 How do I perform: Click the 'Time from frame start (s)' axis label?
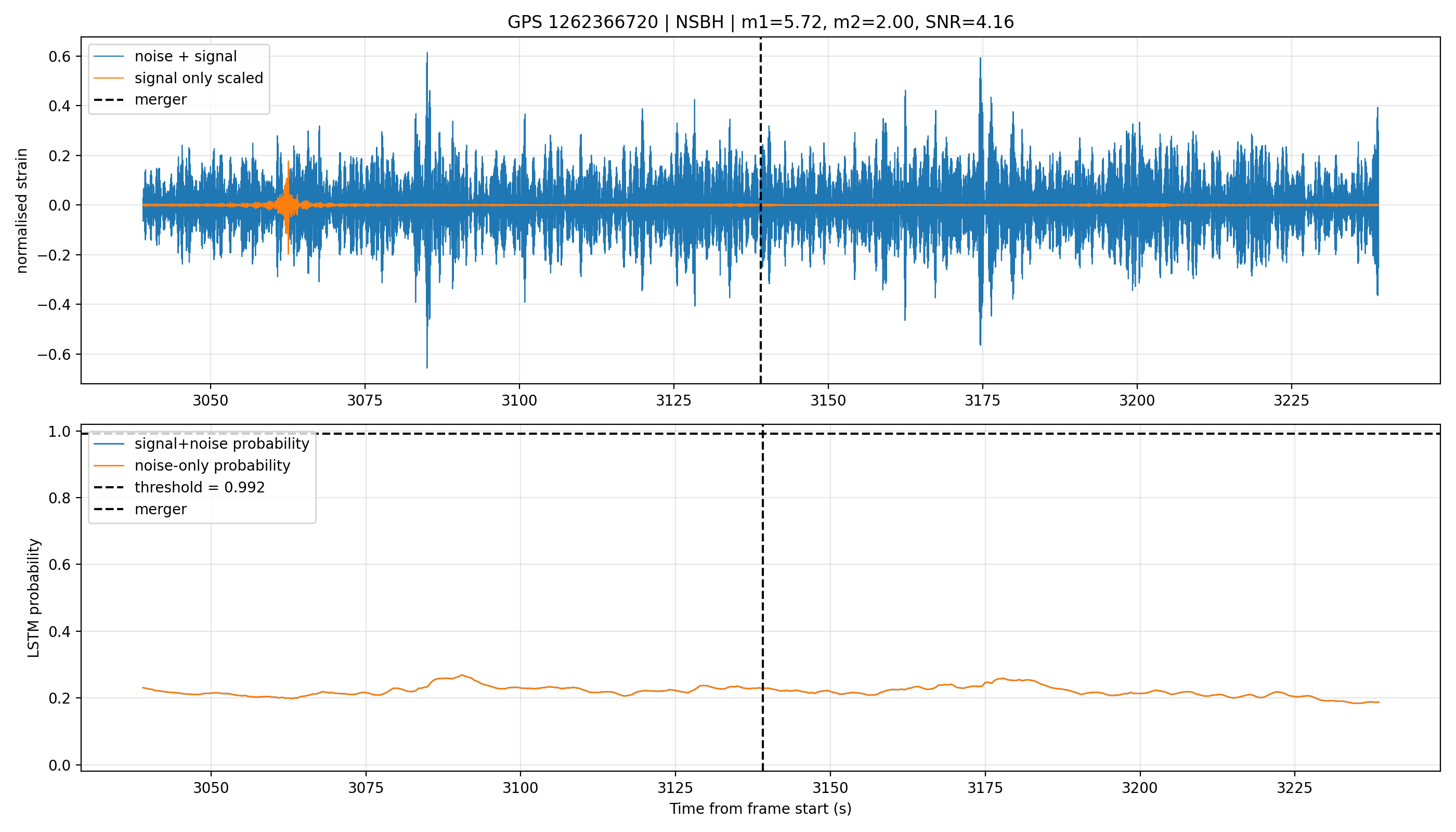coord(761,809)
